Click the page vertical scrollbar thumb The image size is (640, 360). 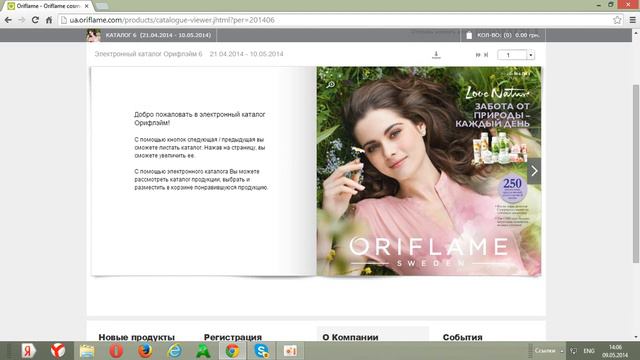(636, 173)
